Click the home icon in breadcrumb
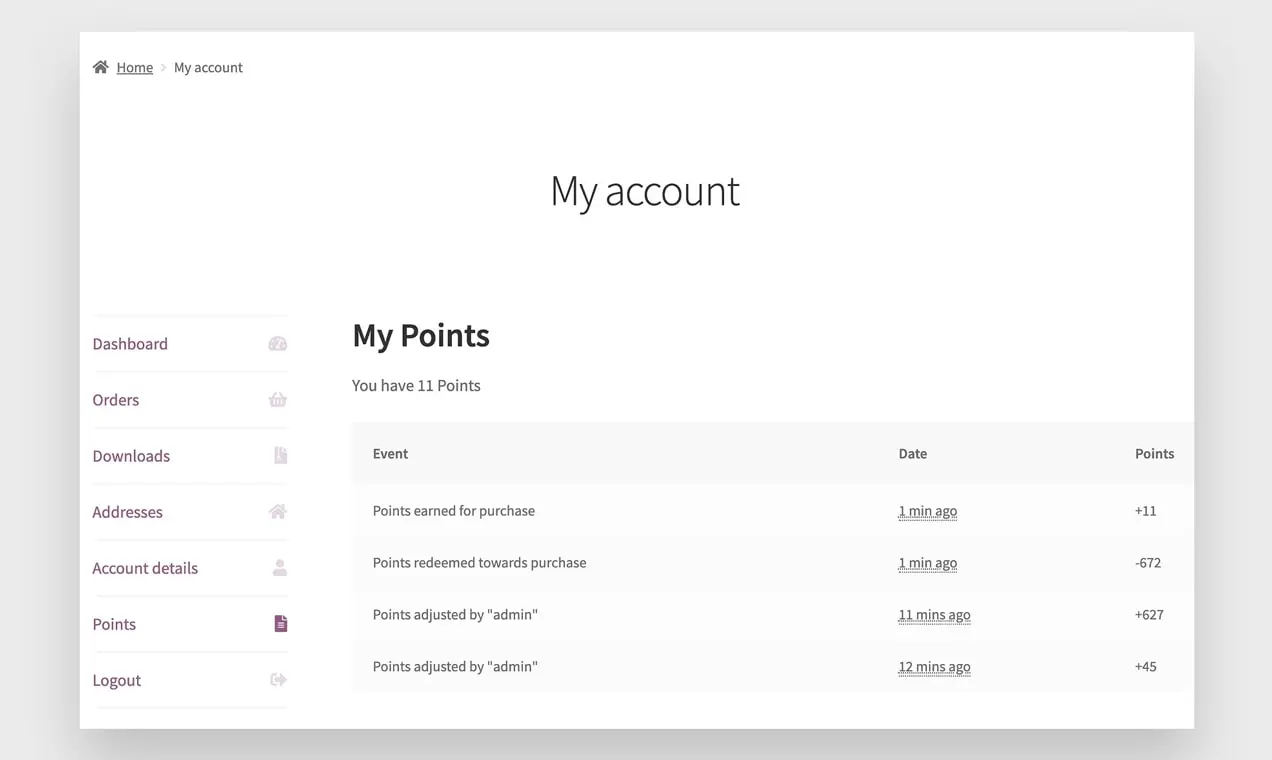Screen dimensions: 1272x760 (x=100, y=67)
